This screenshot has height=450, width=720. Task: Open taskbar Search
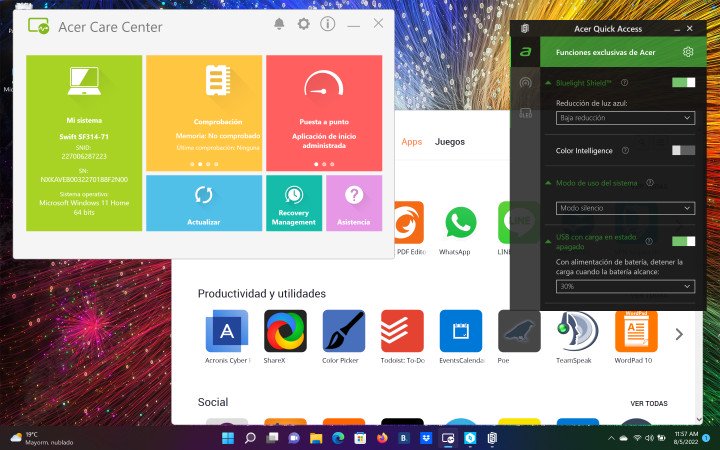[x=250, y=438]
